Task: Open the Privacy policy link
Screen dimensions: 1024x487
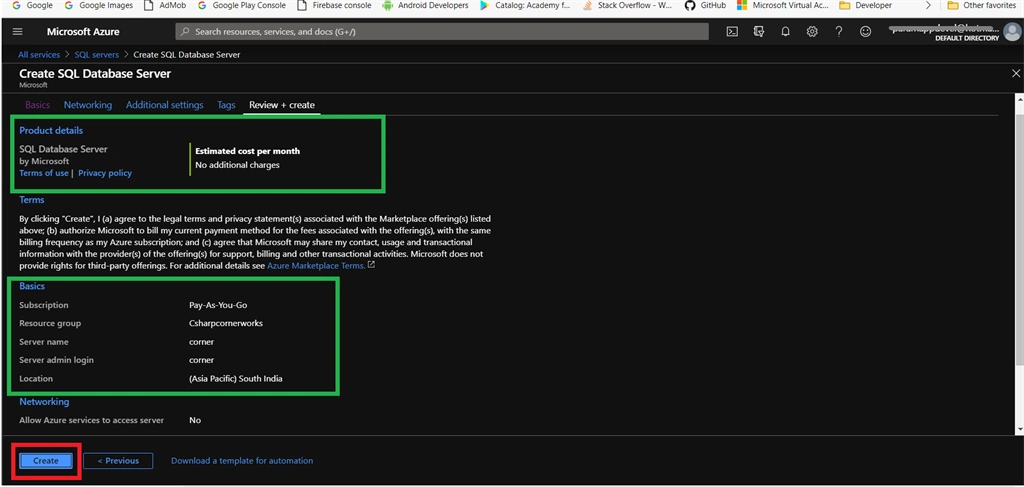Action: tap(104, 173)
